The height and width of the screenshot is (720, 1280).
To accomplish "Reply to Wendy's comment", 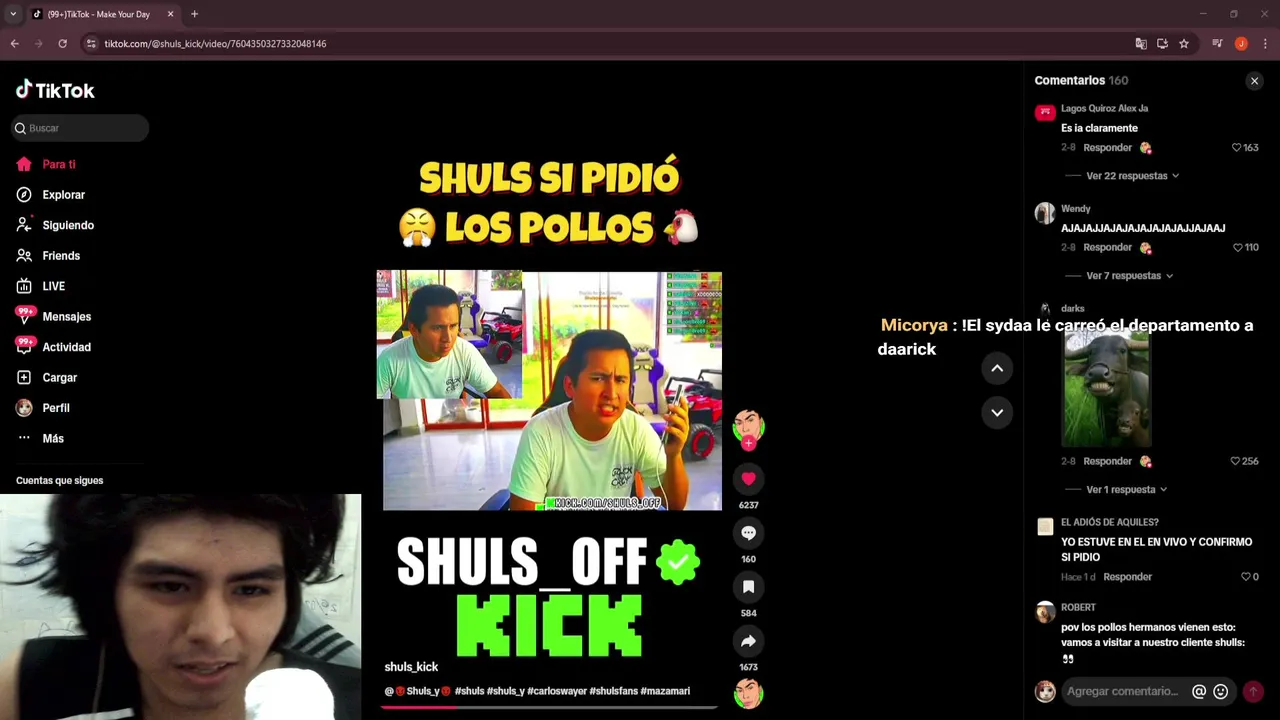I will tap(1107, 248).
